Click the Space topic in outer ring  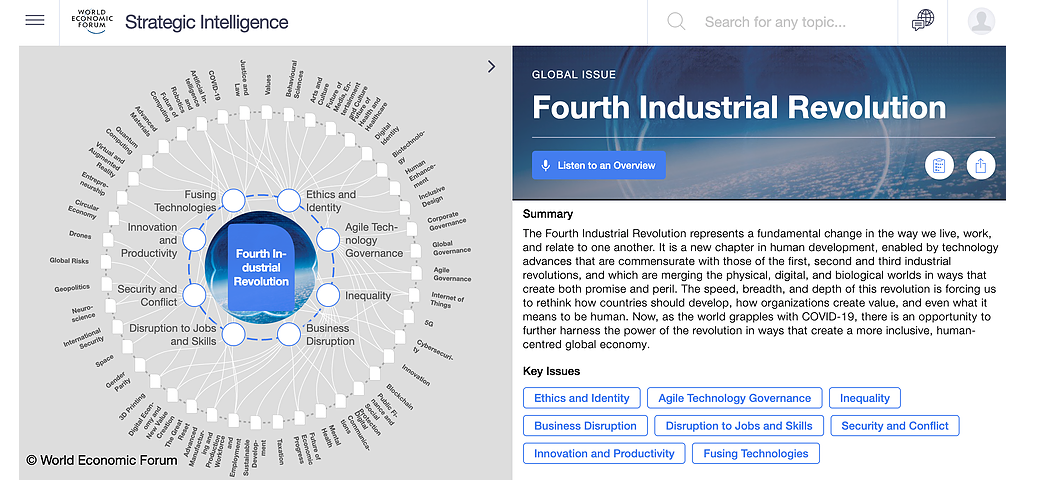pyautogui.click(x=104, y=361)
